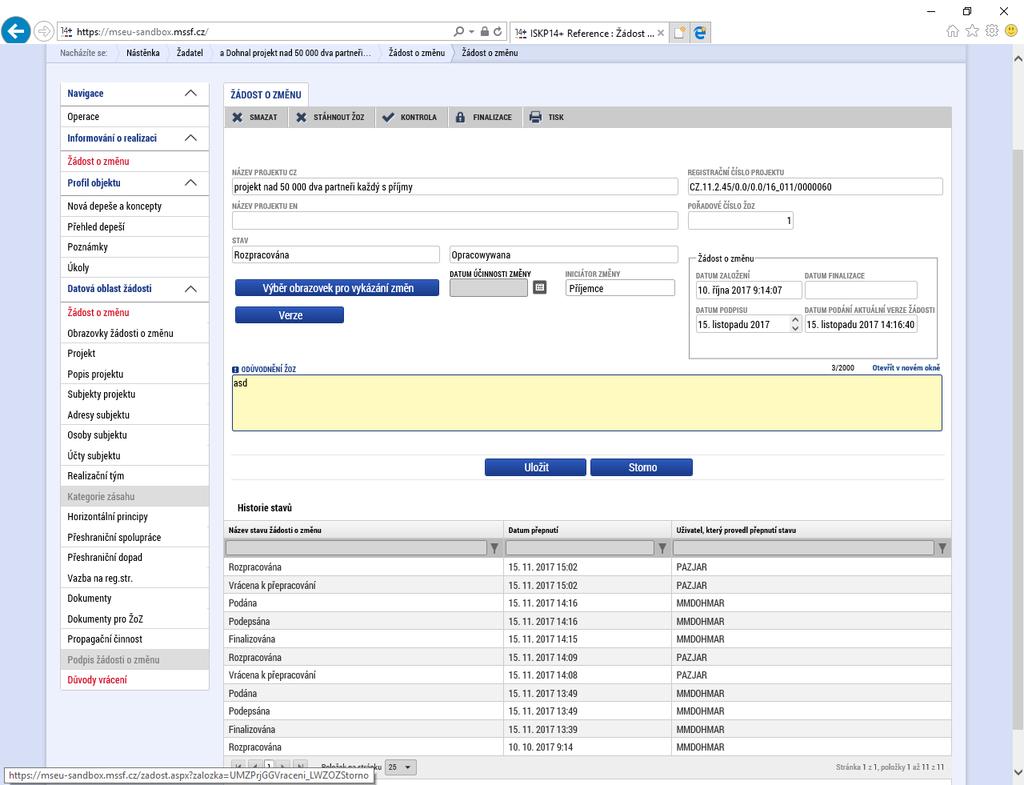
Task: Open Horizontální principy menu item
Action: [x=135, y=517]
